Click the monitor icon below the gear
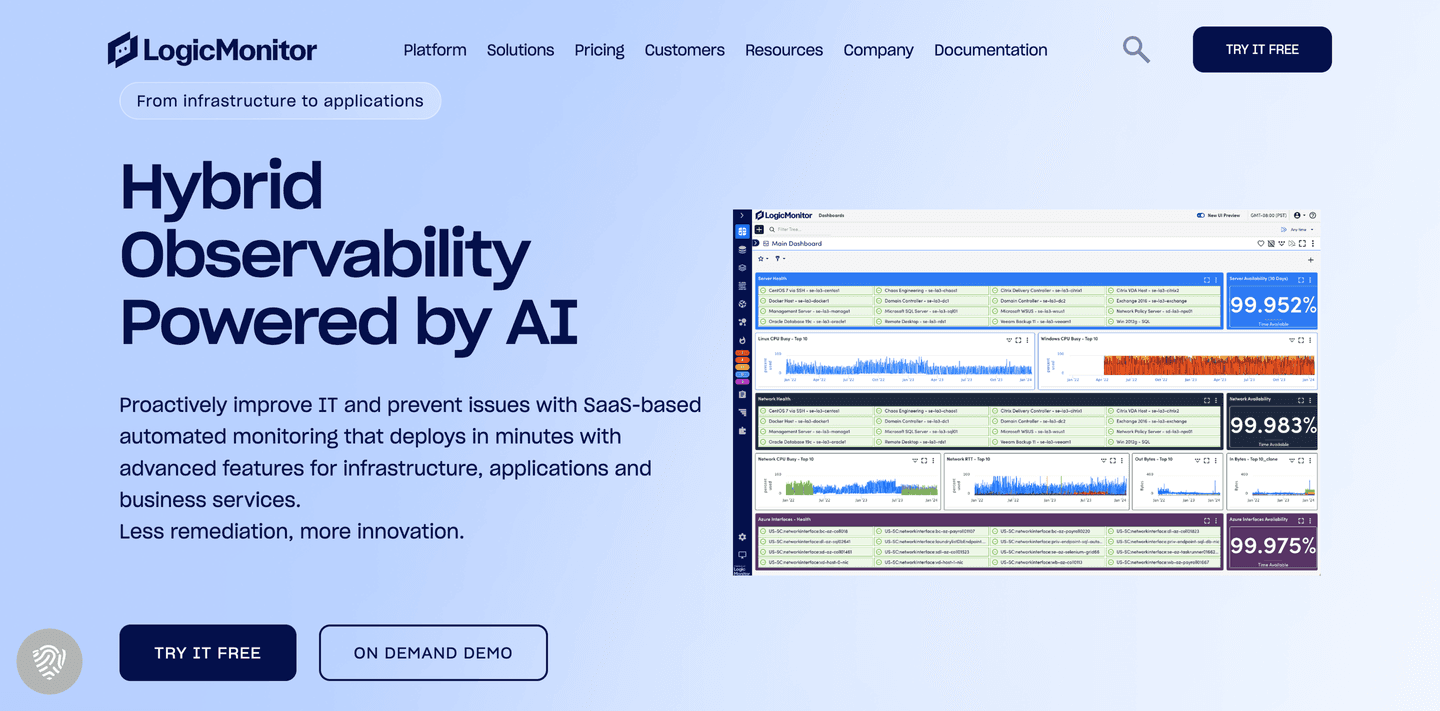This screenshot has height=711, width=1440. coord(742,555)
